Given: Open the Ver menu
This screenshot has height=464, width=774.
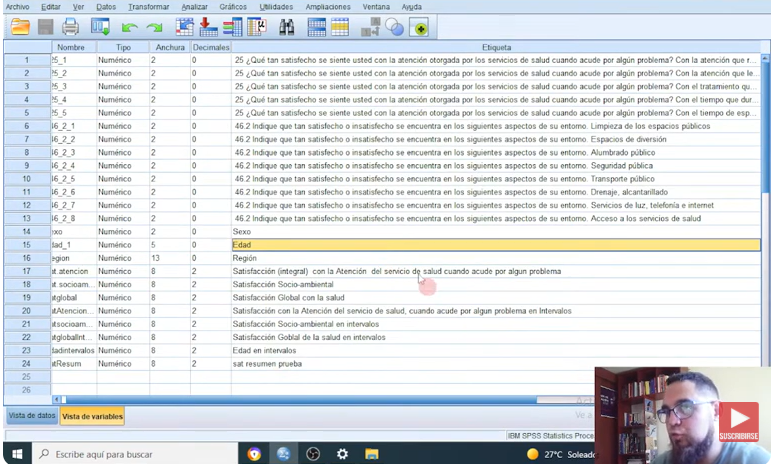Looking at the screenshot, I should coord(78,7).
